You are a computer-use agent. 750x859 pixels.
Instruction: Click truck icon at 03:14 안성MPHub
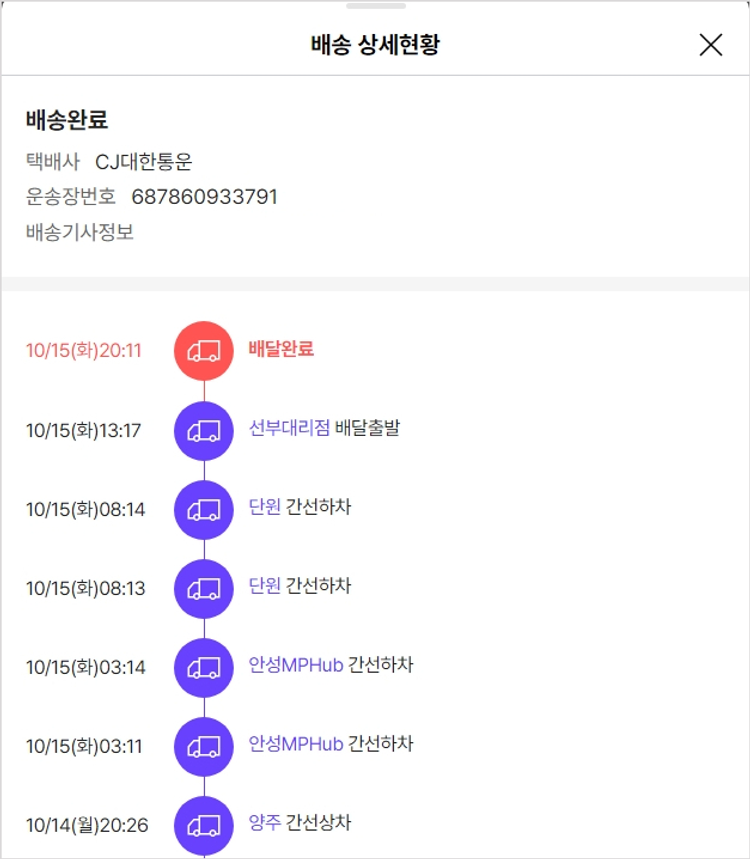click(204, 668)
